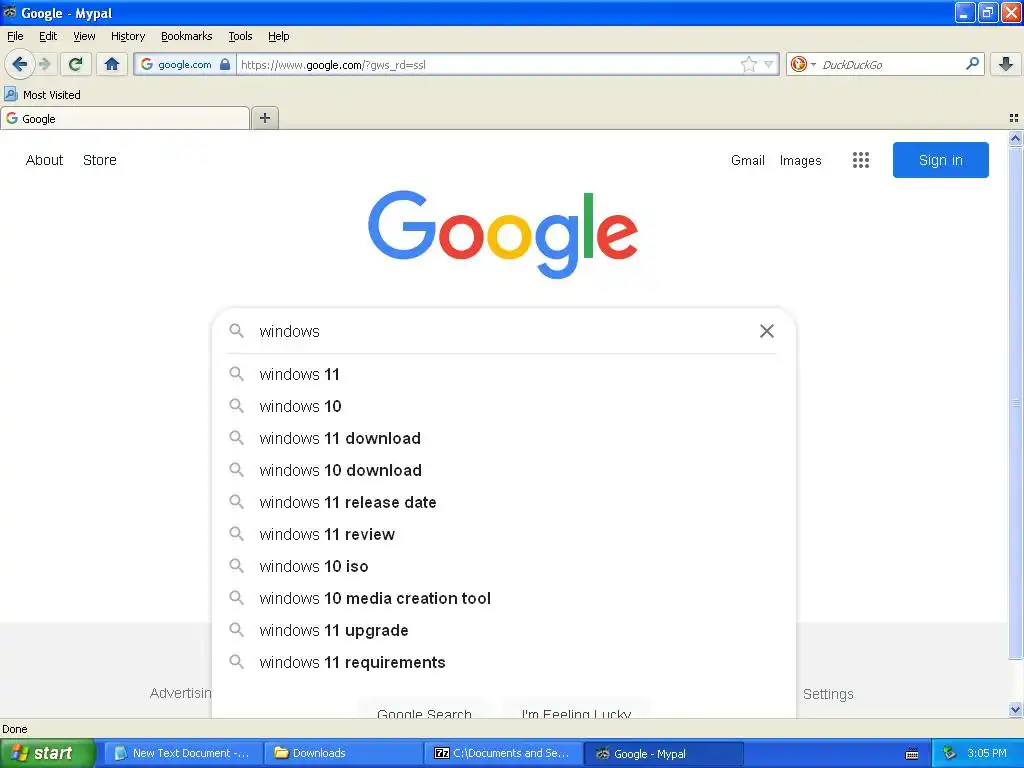Choose windows 10 media creation tool suggestion

click(504, 598)
